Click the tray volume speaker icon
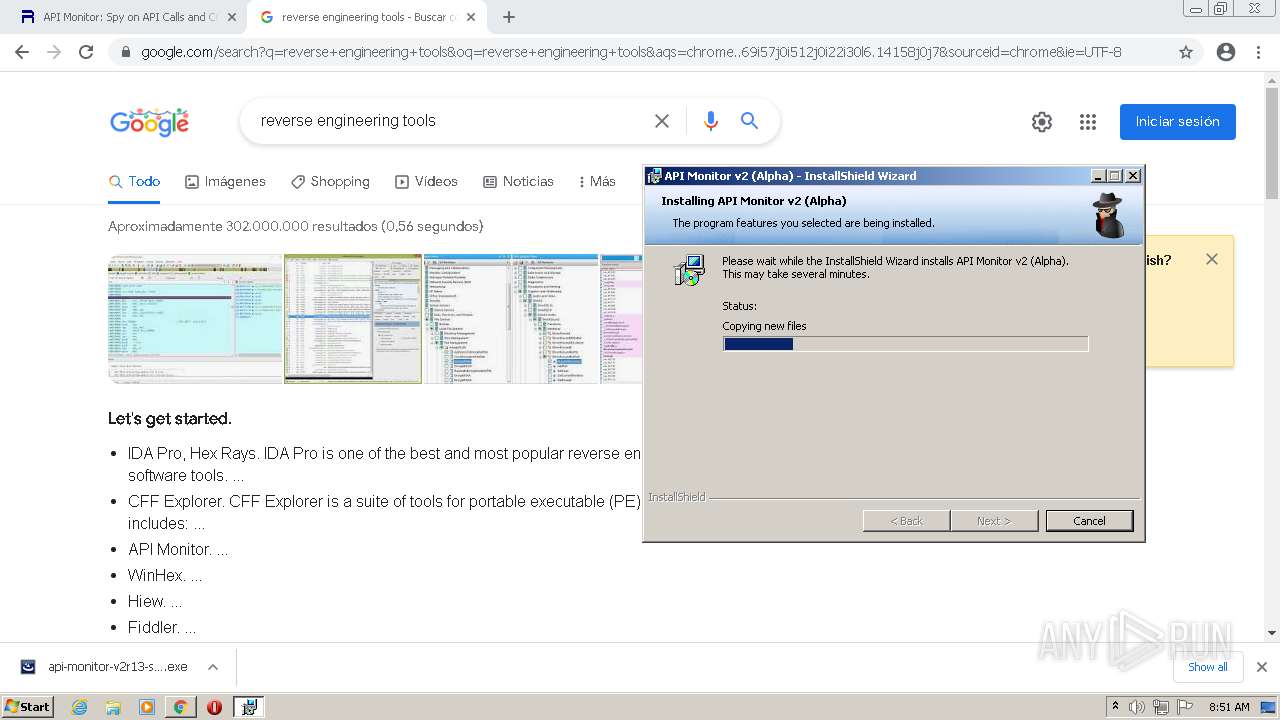 tap(1137, 707)
